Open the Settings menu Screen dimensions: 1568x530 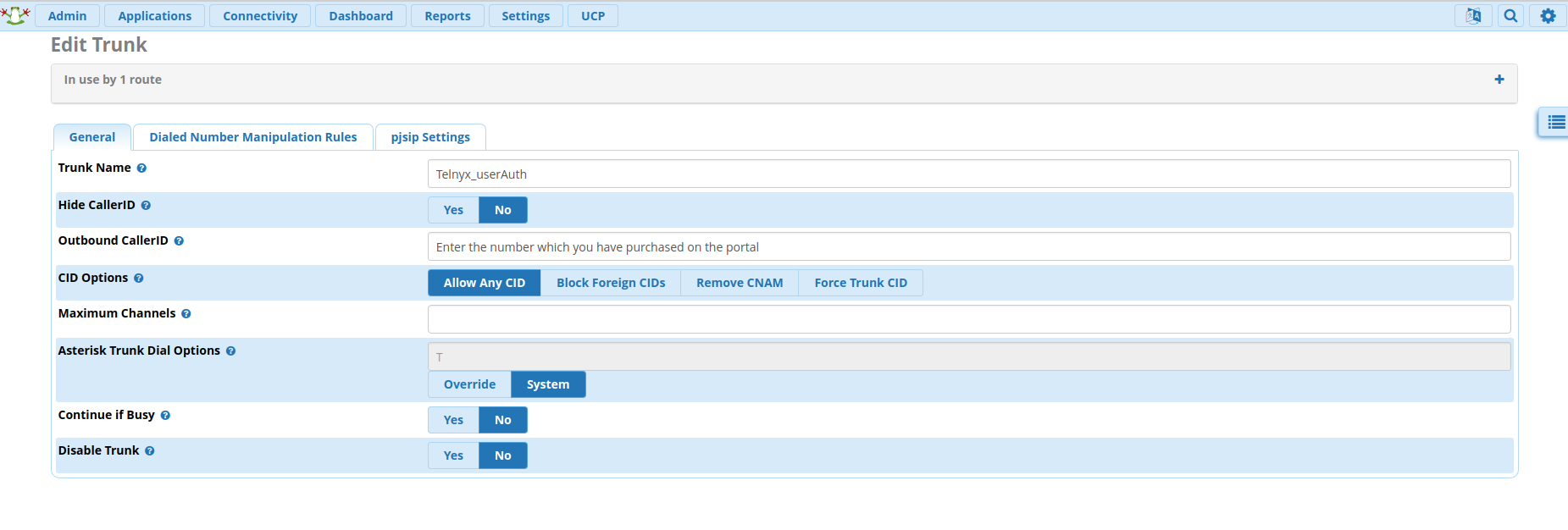pos(526,16)
